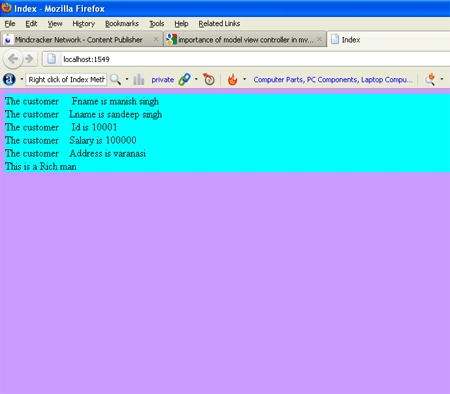Open the flame icon dropdown arrow
The height and width of the screenshot is (394, 450).
pyautogui.click(x=244, y=79)
